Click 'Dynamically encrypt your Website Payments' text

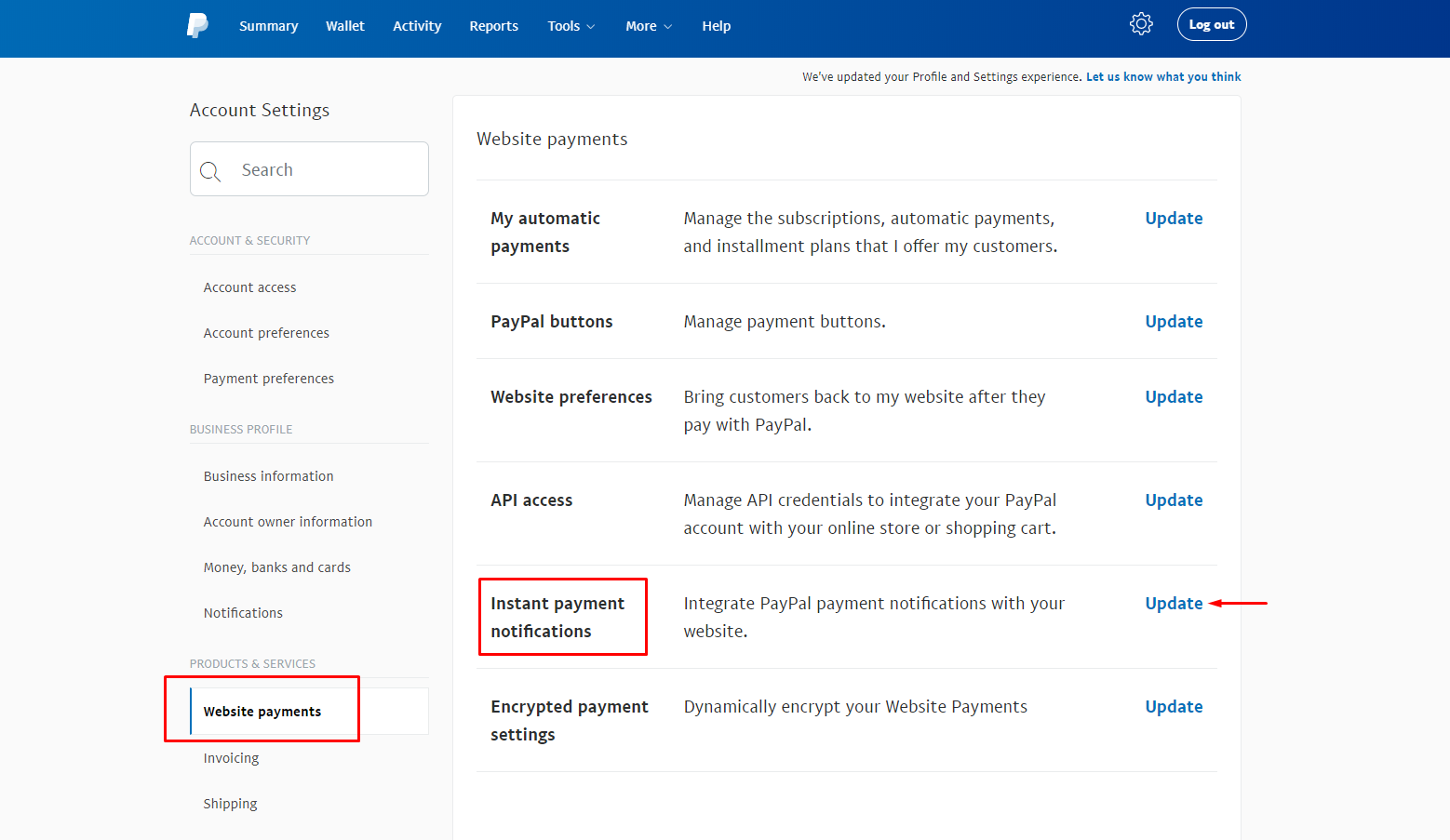tap(855, 707)
